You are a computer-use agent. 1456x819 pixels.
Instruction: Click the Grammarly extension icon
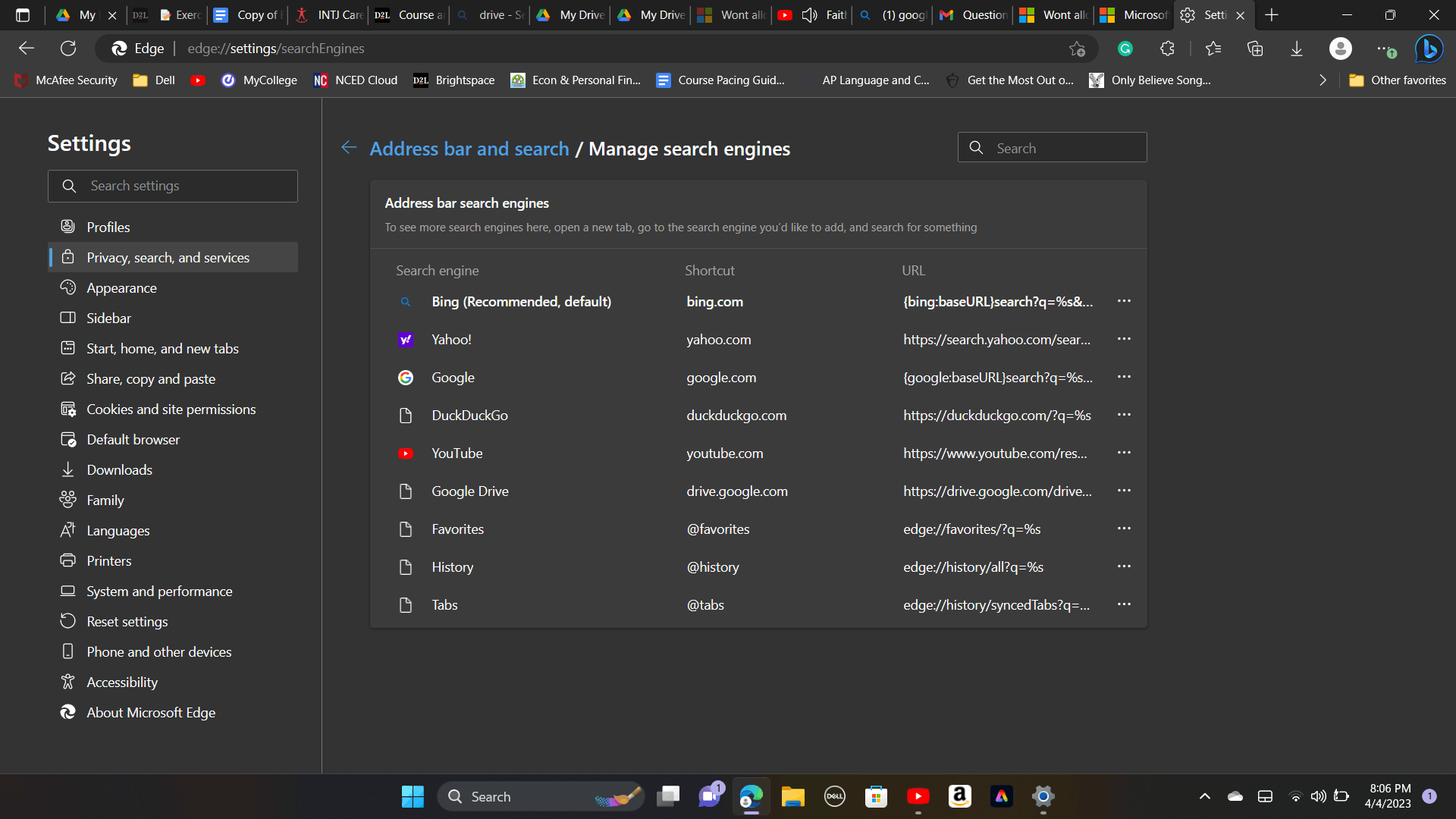(1125, 49)
